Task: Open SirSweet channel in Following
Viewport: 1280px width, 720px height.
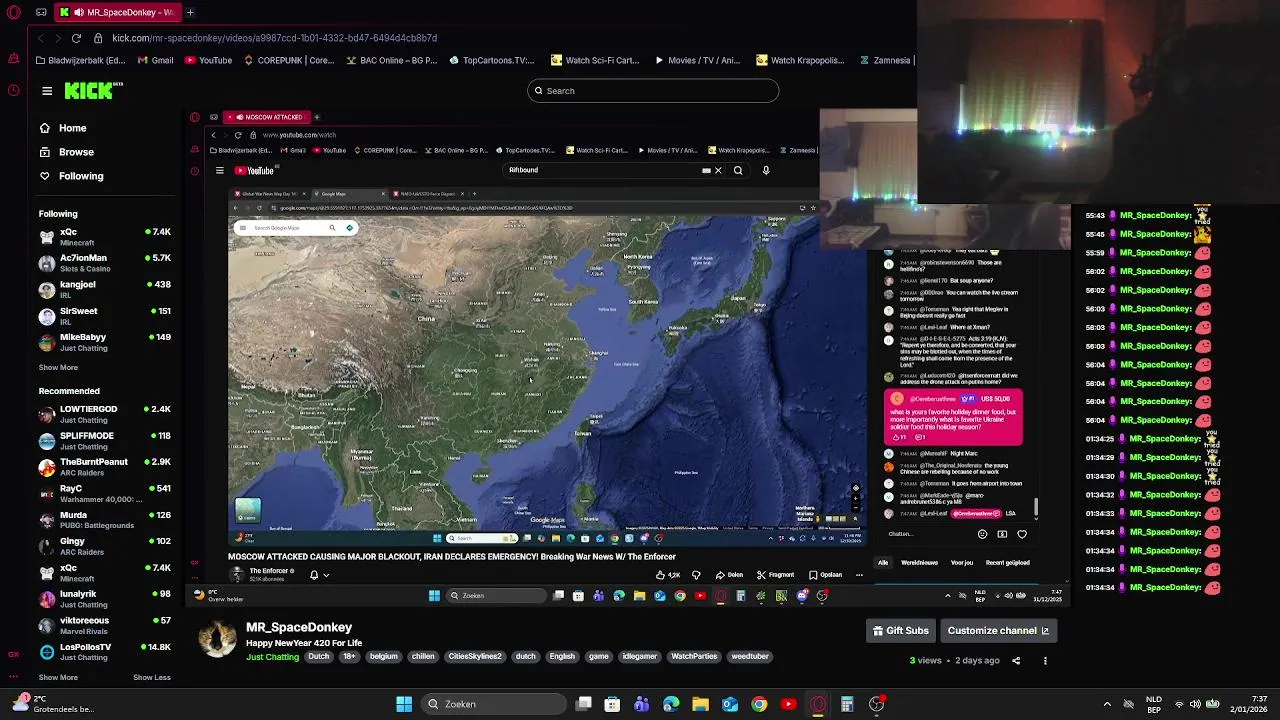Action: pyautogui.click(x=104, y=316)
